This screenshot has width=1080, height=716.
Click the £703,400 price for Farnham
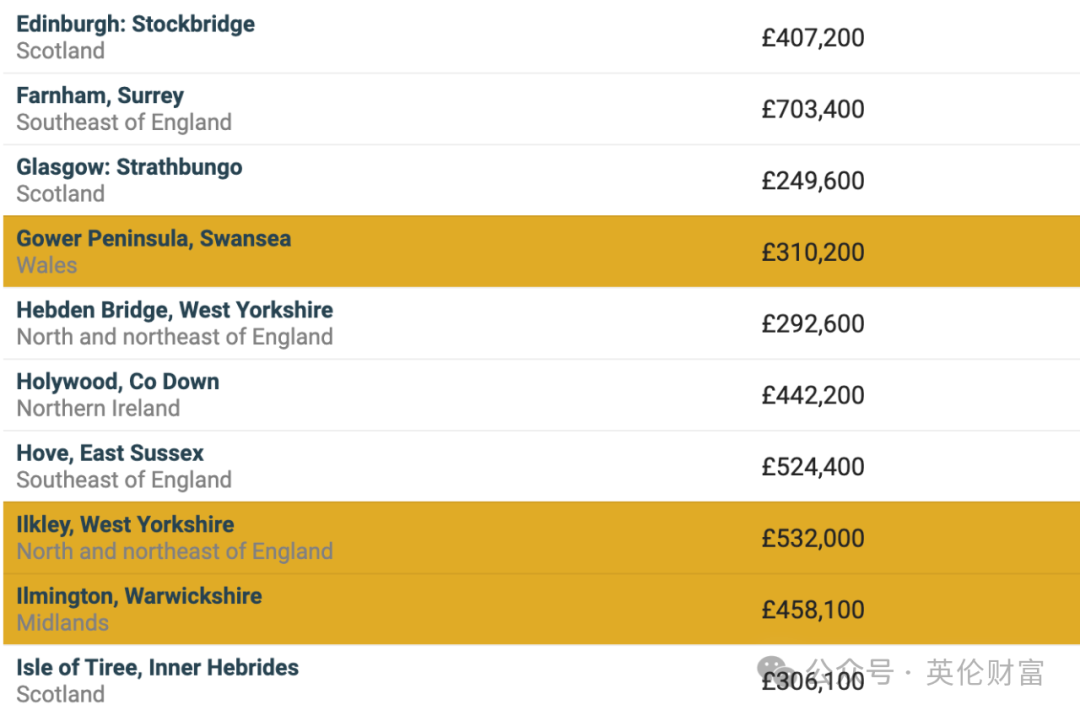pyautogui.click(x=813, y=109)
